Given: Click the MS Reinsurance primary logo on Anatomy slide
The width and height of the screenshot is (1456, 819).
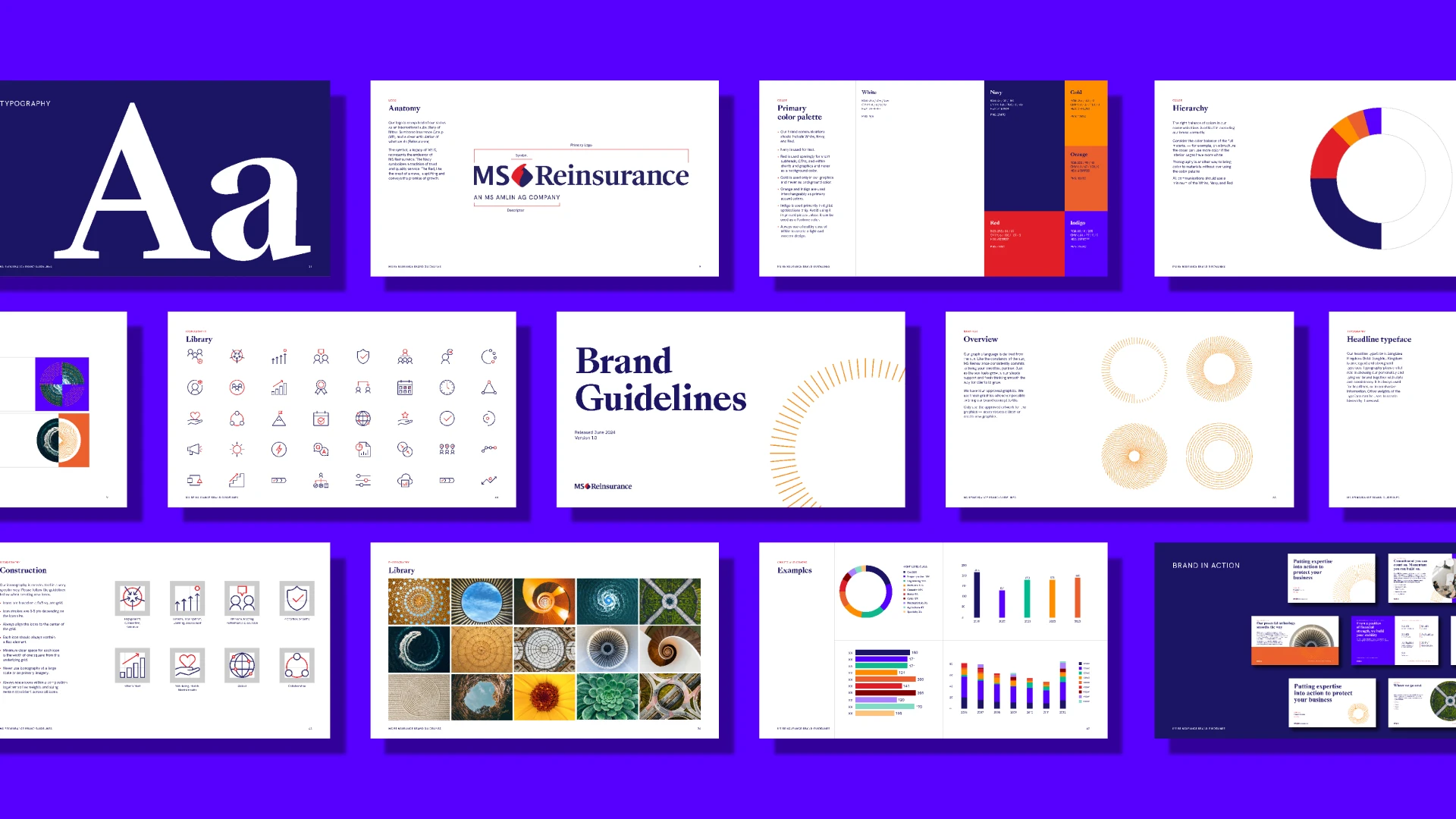Looking at the screenshot, I should coord(581,176).
